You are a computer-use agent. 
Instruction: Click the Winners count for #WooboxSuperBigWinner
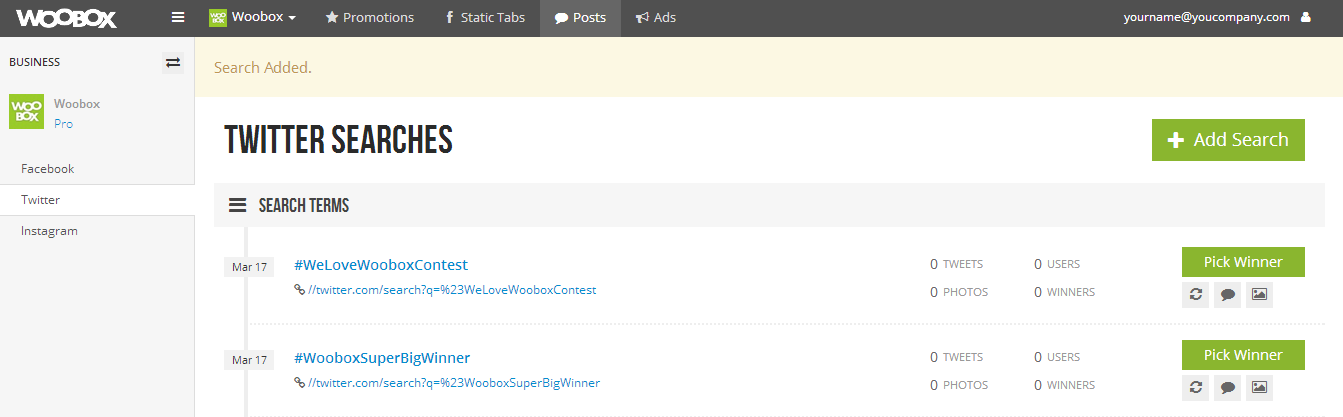1064,385
